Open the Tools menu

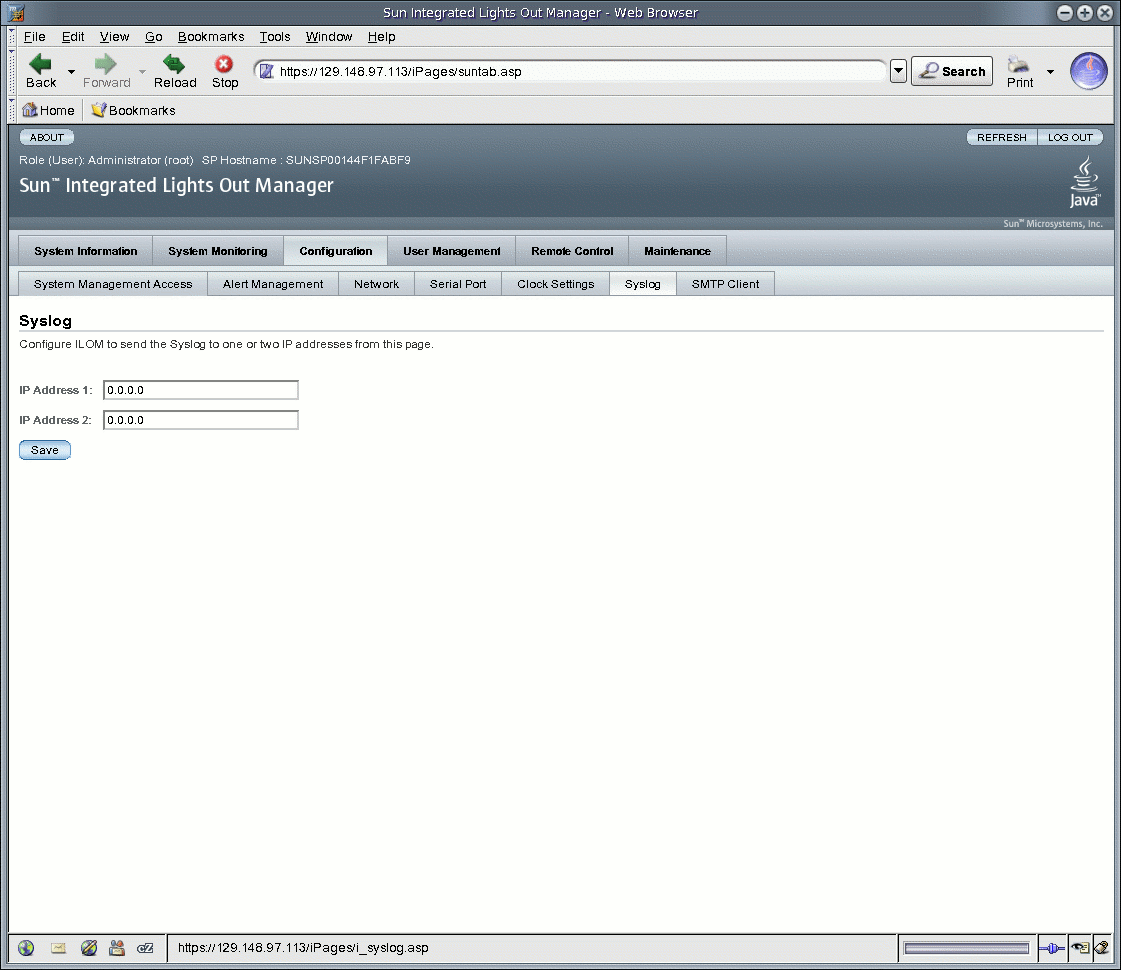[x=275, y=36]
